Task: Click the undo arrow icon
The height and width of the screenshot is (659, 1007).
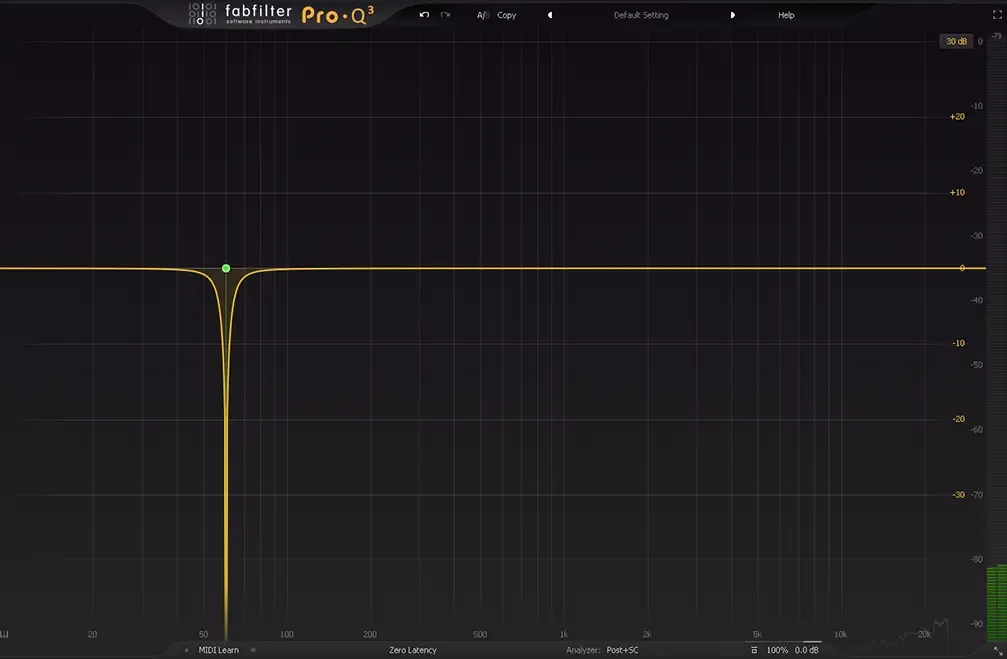Action: click(424, 15)
